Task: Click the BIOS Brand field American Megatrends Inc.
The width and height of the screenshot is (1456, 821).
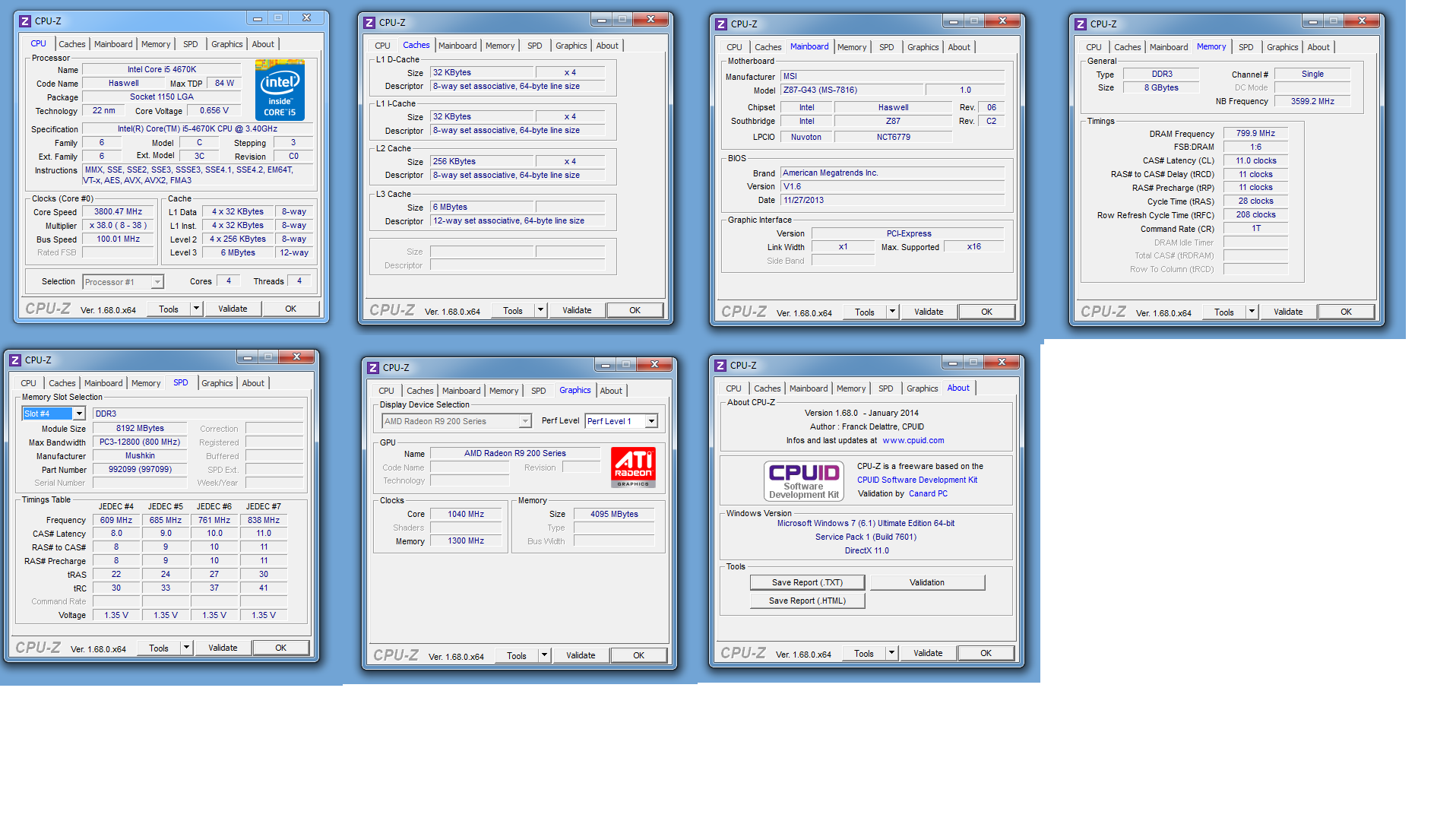Action: 892,173
